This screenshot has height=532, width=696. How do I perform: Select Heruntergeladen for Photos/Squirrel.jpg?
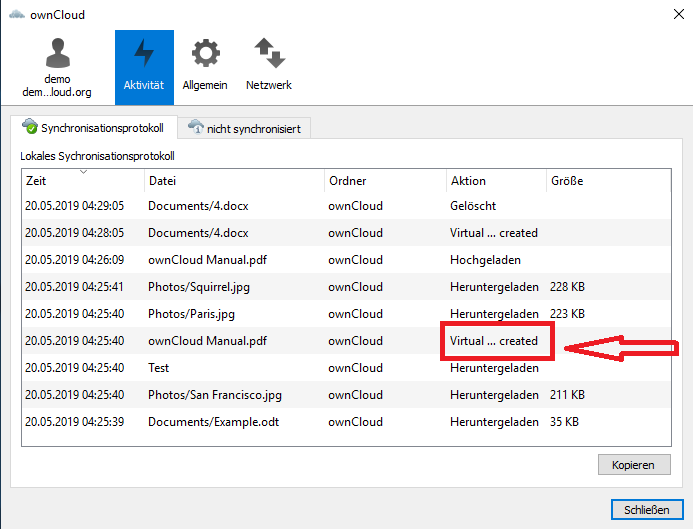click(x=494, y=287)
